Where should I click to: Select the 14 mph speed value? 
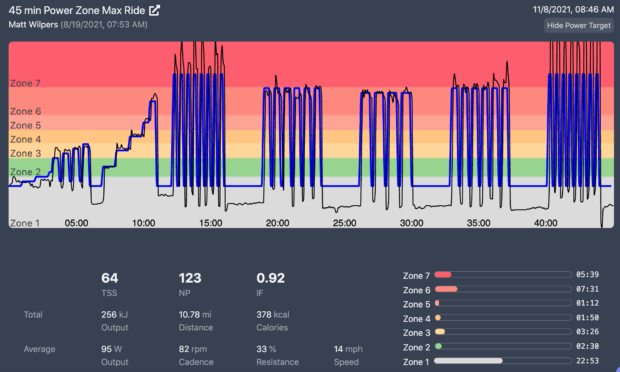348,349
